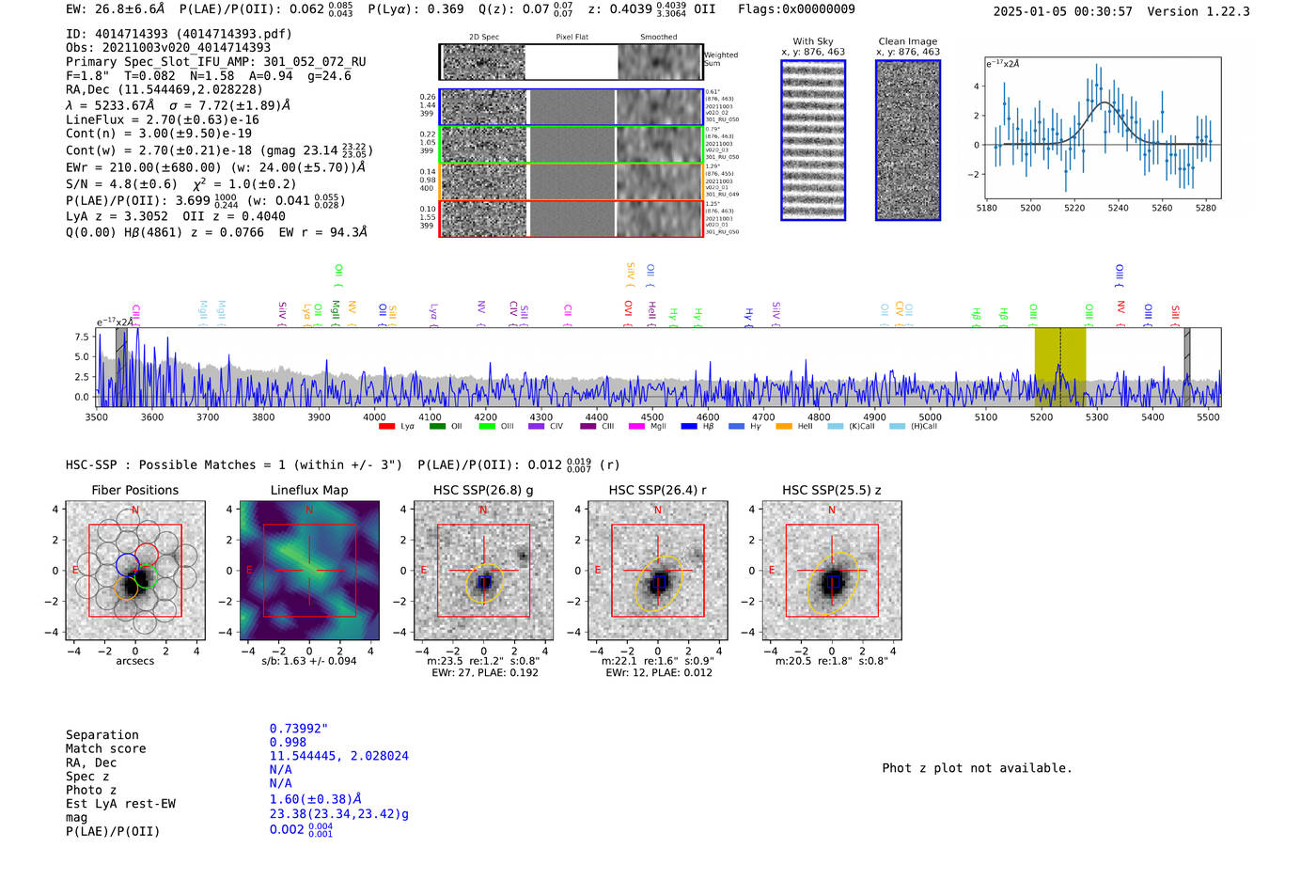
Task: Click the Gaussian emission line fit plot
Action: tap(1102, 128)
